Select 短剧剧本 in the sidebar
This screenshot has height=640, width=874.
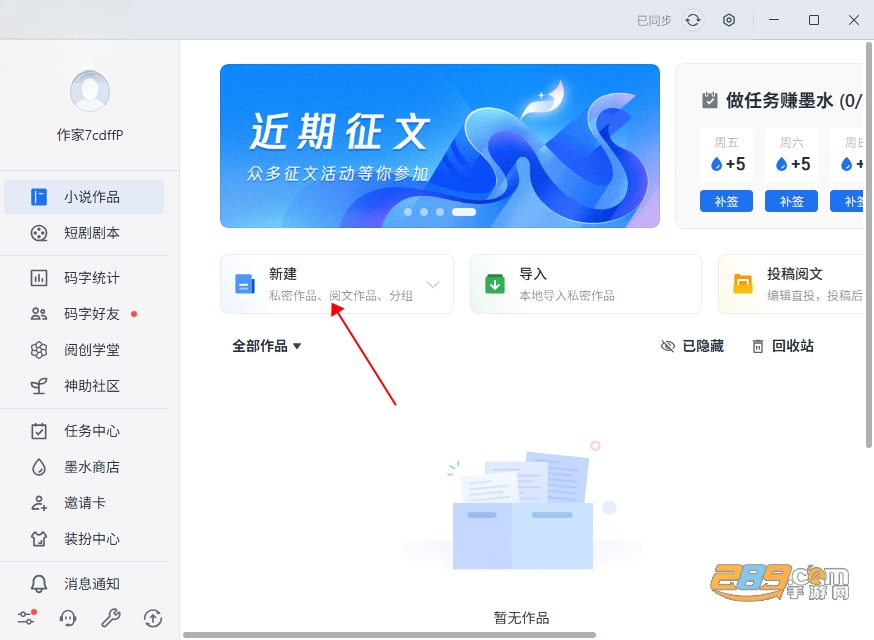84,233
